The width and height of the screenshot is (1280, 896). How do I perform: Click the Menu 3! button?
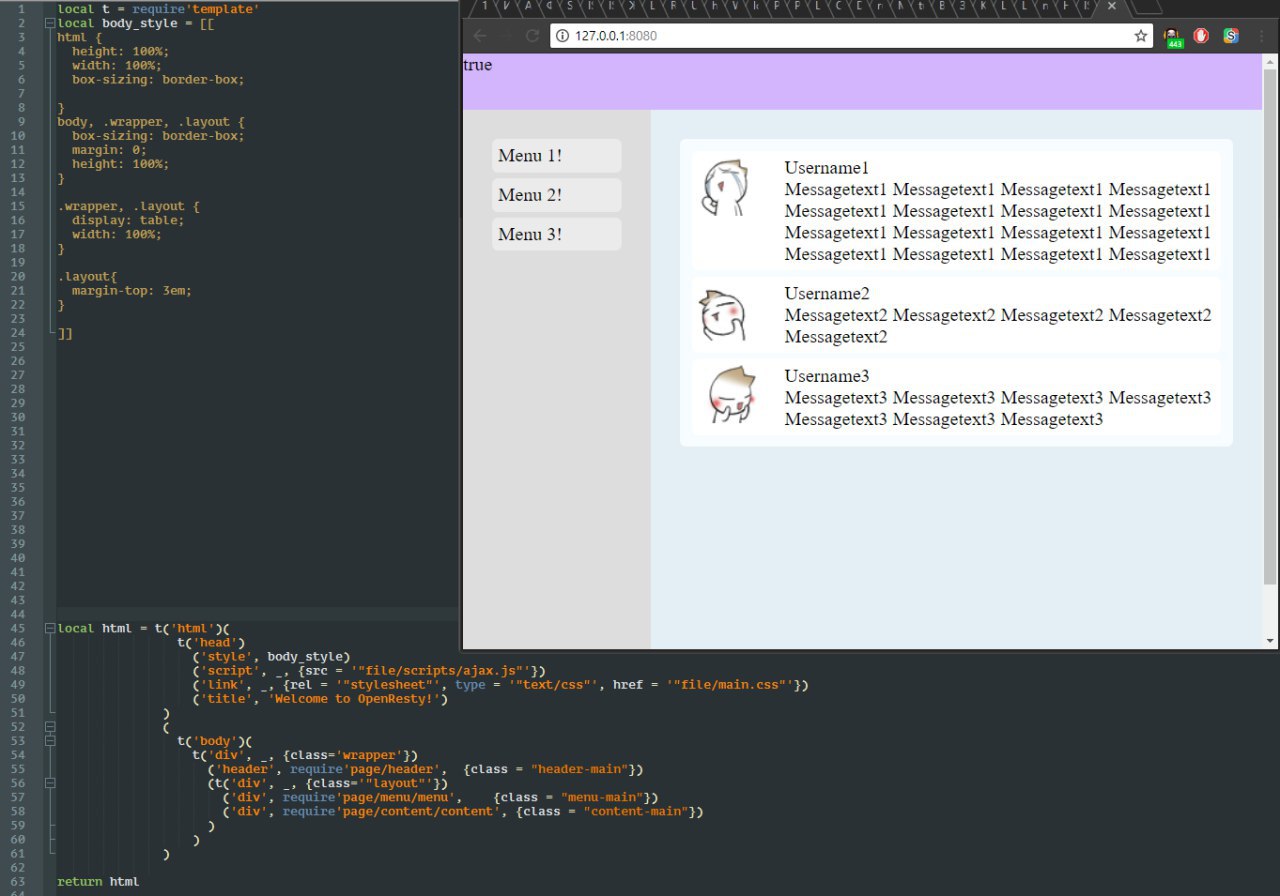tap(556, 235)
